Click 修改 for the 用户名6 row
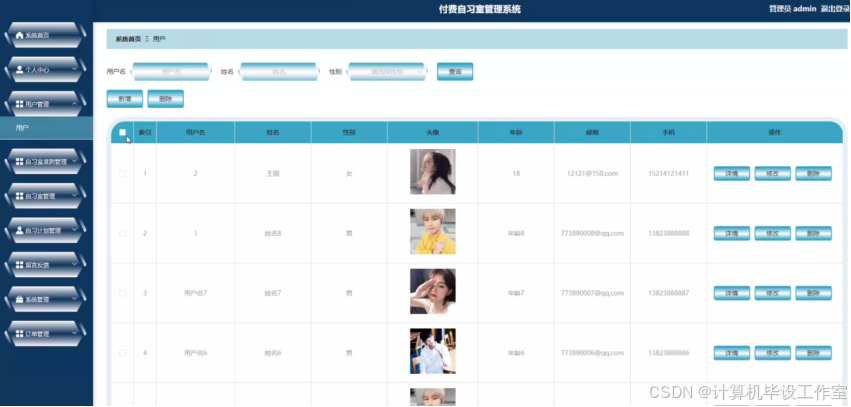This screenshot has width=851, height=407. click(772, 353)
